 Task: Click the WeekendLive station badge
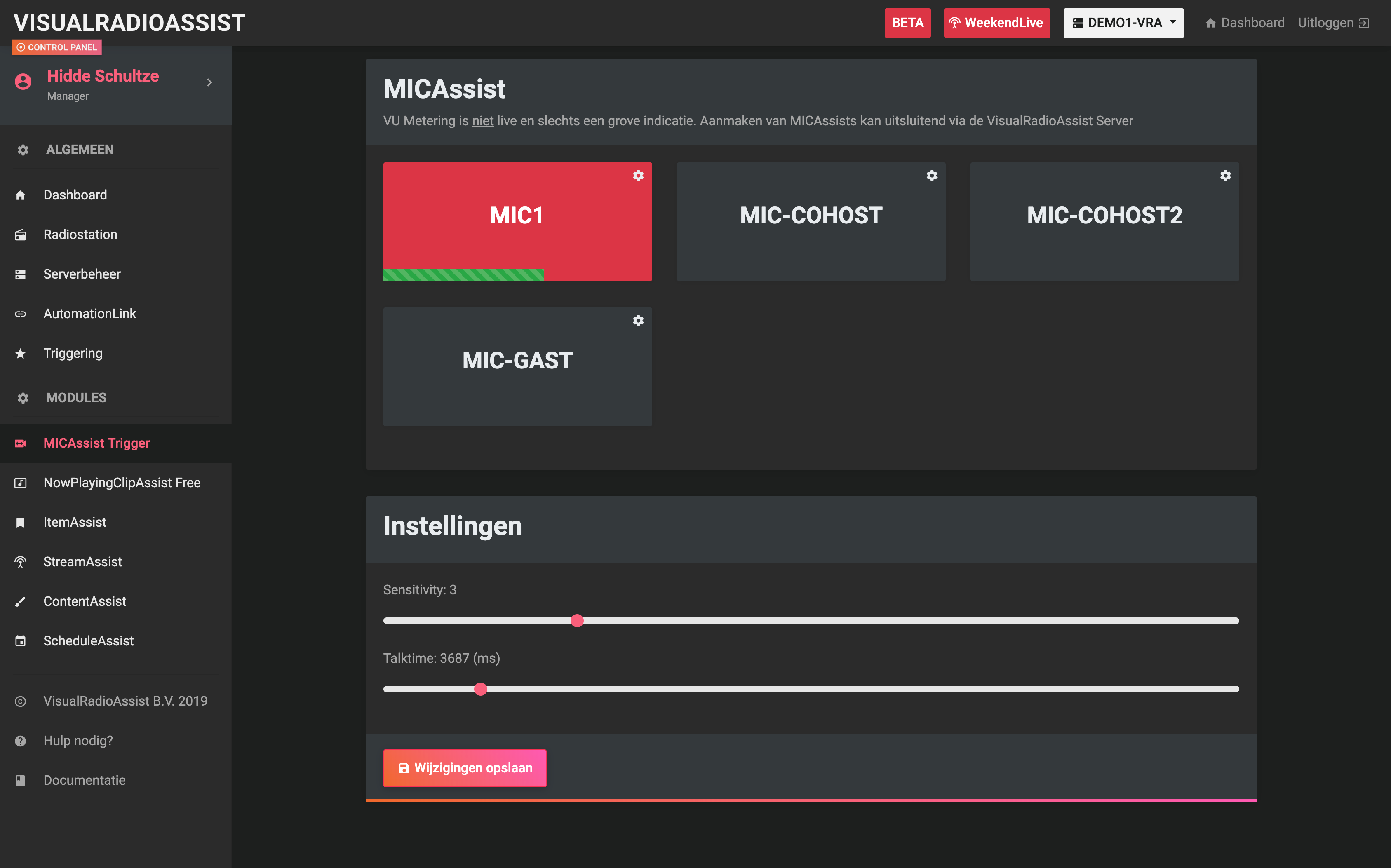point(996,23)
